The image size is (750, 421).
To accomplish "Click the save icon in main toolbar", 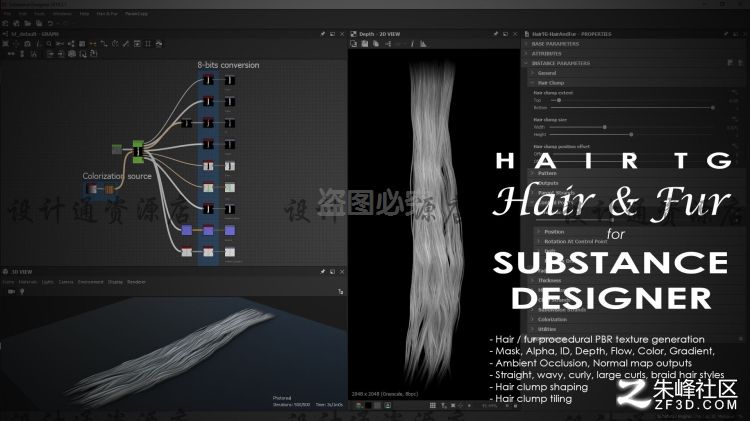I will coord(39,23).
